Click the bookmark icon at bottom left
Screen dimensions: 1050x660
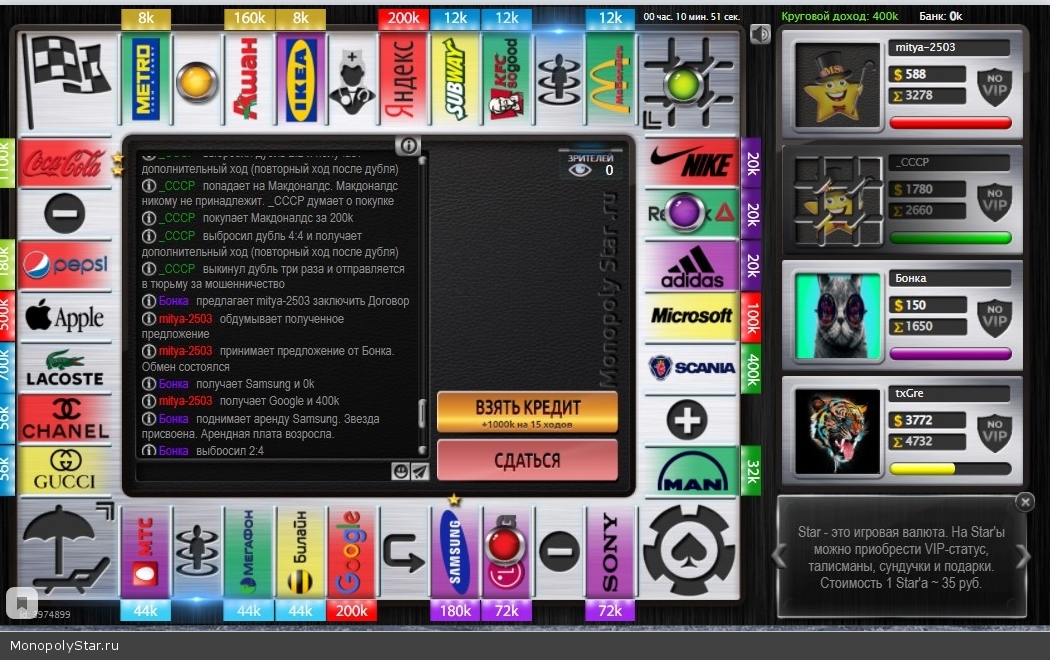22,602
